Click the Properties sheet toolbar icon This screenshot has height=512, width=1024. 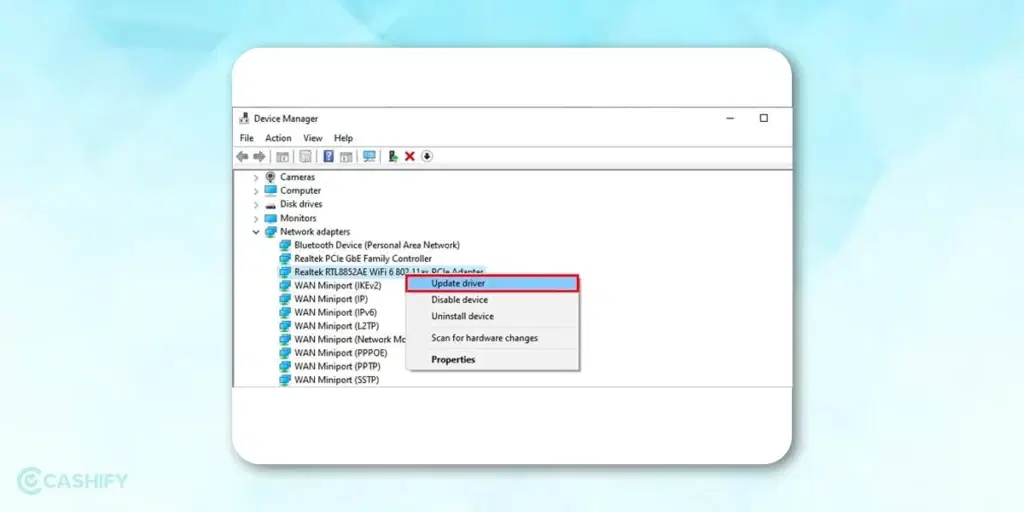pyautogui.click(x=305, y=157)
